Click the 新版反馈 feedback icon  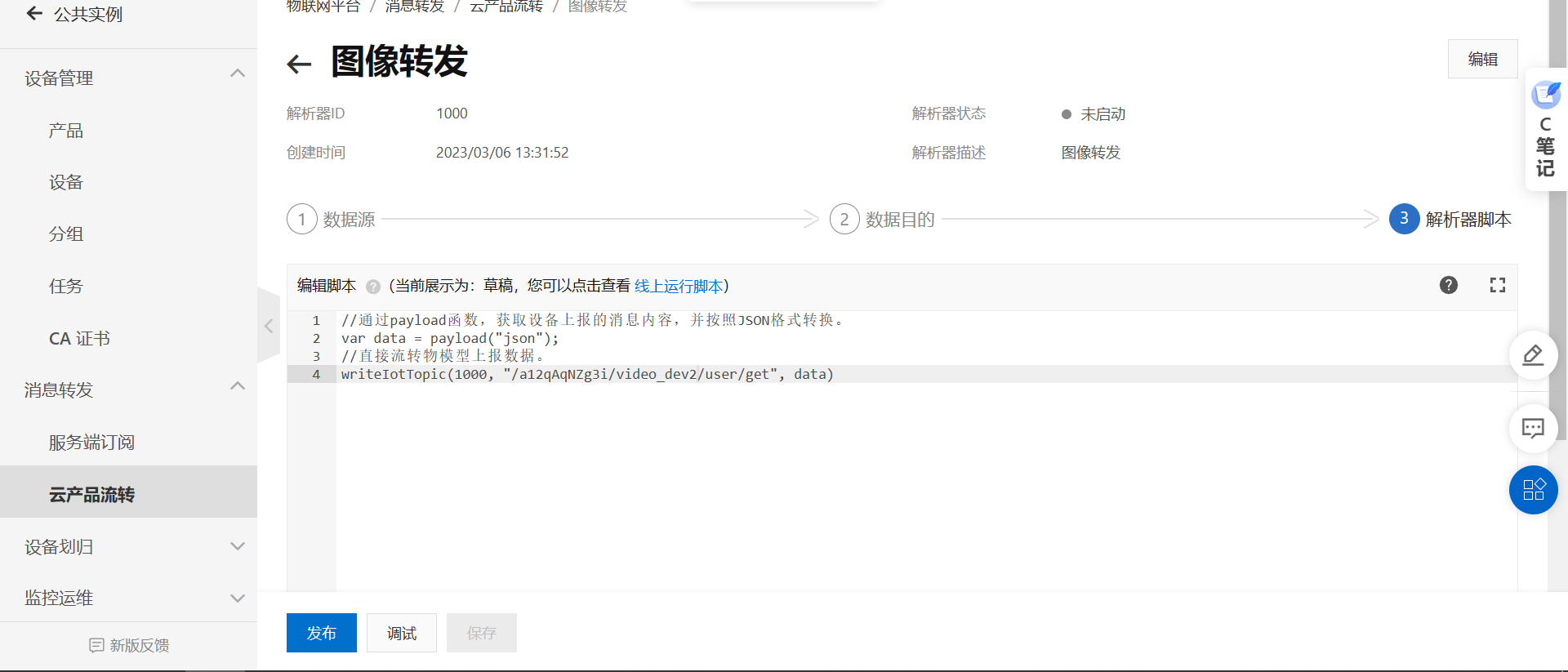click(96, 645)
